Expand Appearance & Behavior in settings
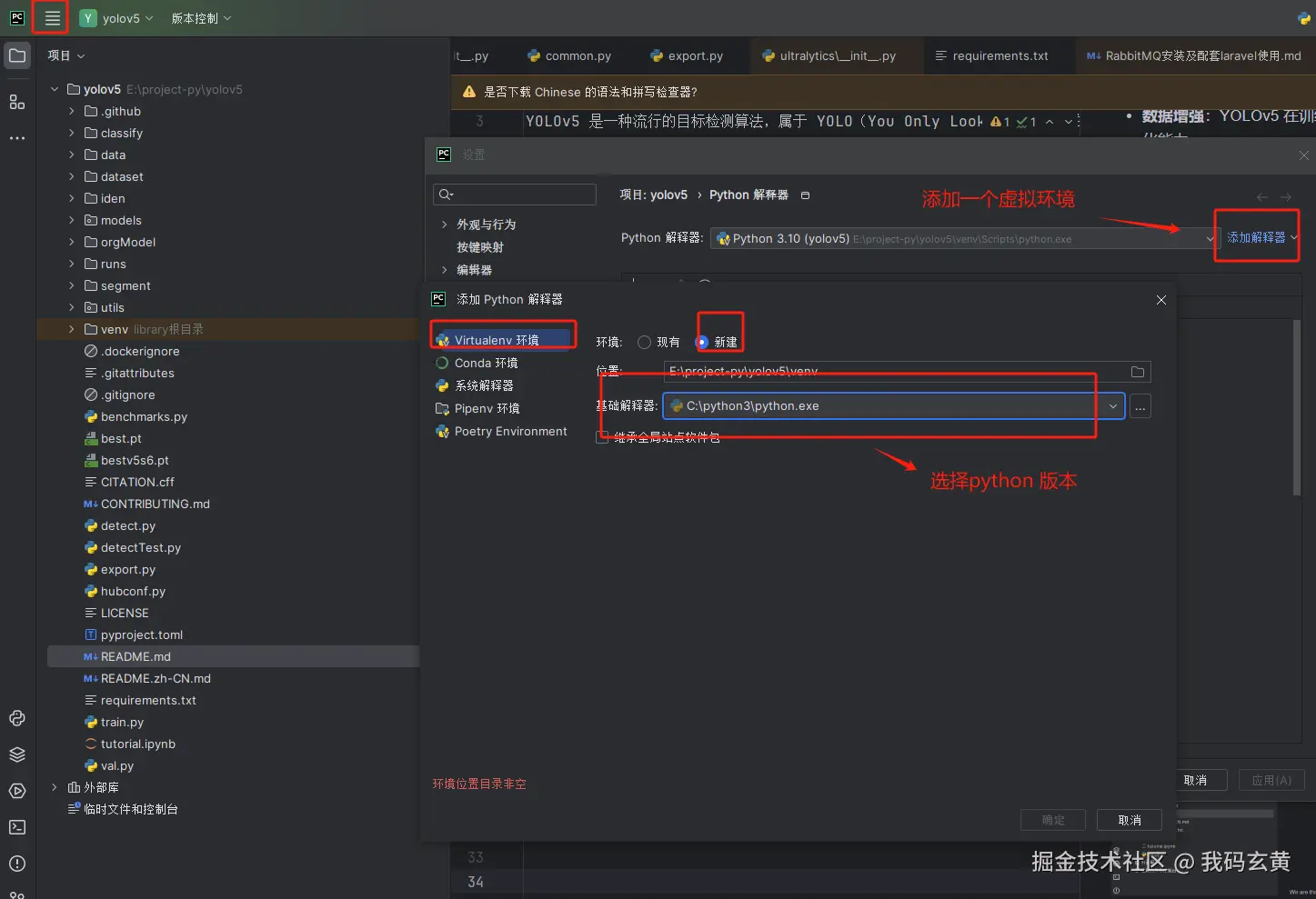The image size is (1316, 899). click(444, 225)
